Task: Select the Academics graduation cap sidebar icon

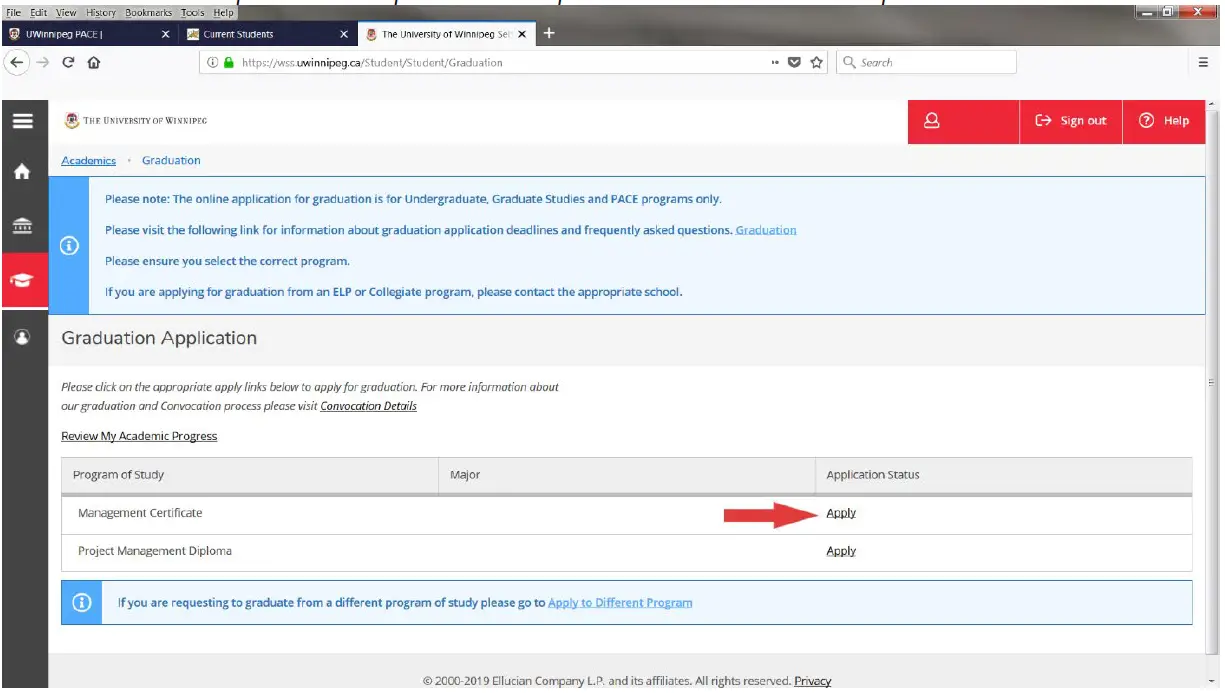Action: [22, 282]
